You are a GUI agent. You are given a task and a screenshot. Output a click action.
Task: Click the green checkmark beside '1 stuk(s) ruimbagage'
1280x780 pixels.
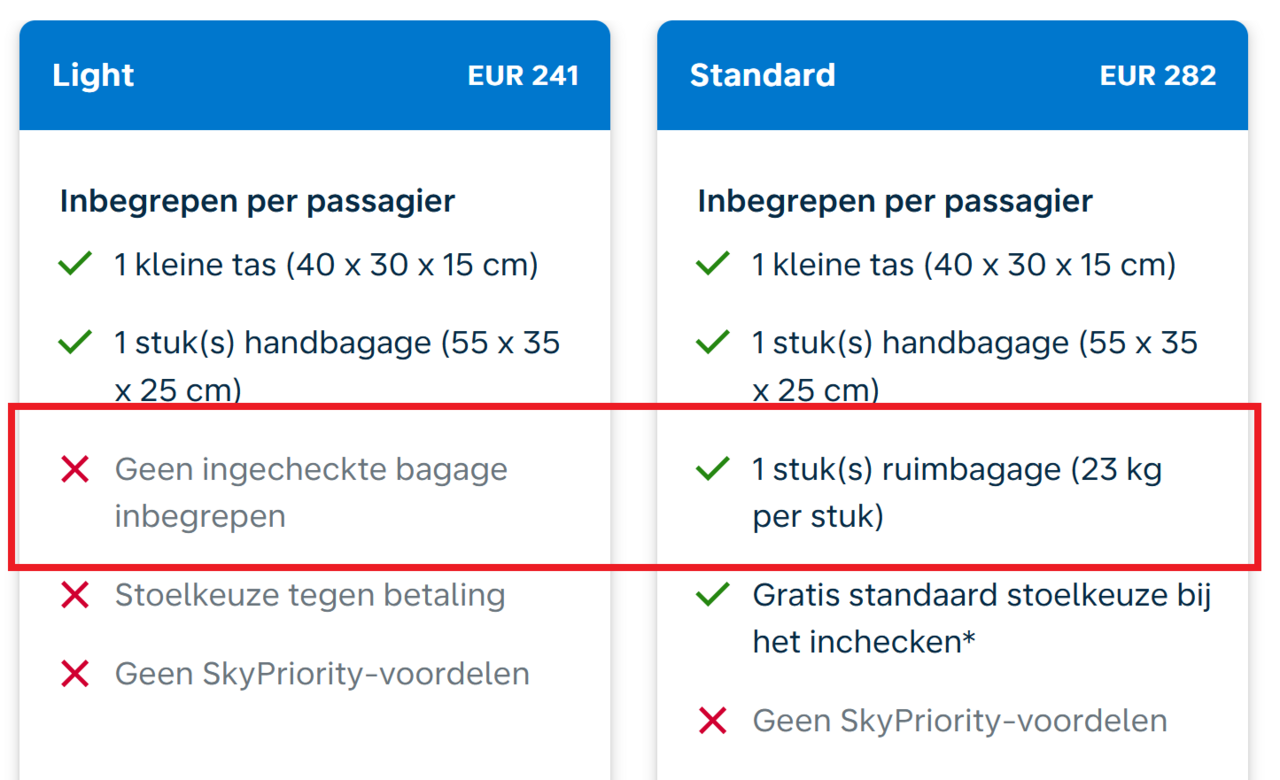coord(712,469)
